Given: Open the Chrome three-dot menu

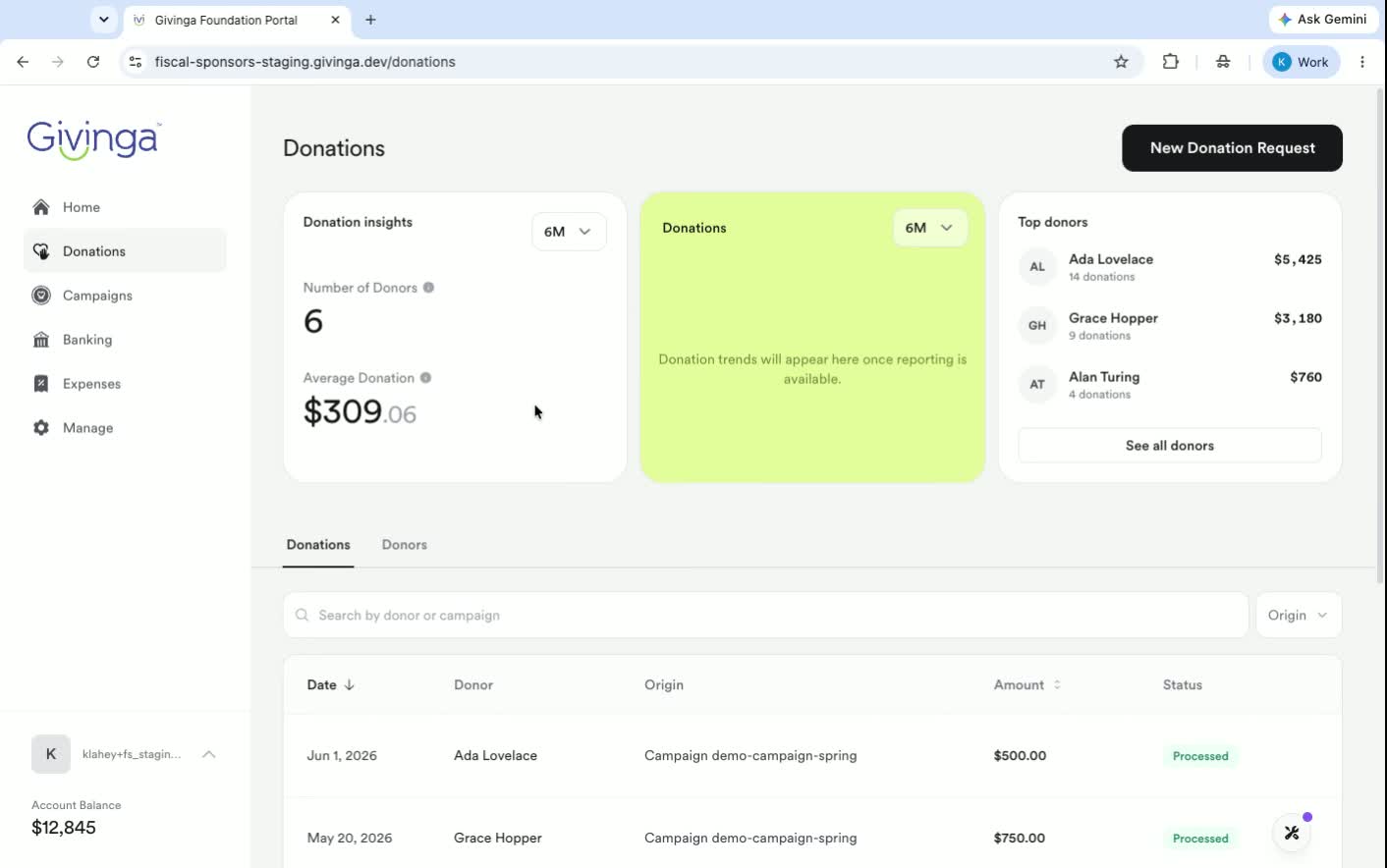Looking at the screenshot, I should tap(1362, 62).
